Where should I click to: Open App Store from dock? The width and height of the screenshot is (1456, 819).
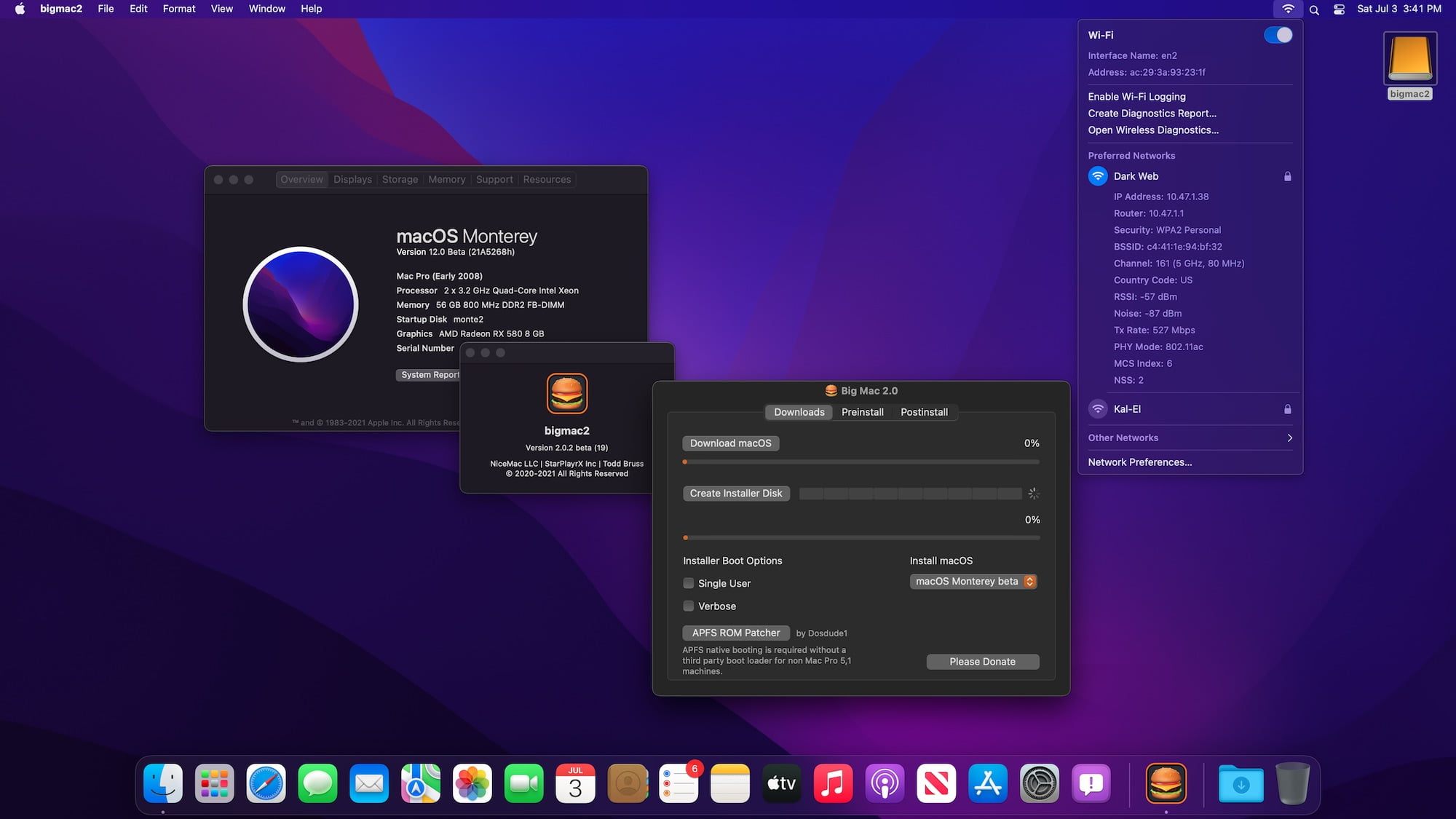coord(987,784)
